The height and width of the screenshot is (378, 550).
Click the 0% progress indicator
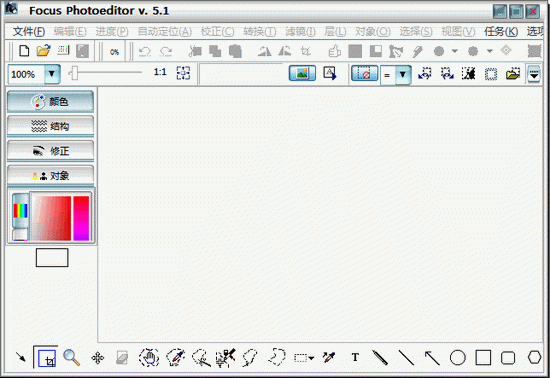point(114,52)
